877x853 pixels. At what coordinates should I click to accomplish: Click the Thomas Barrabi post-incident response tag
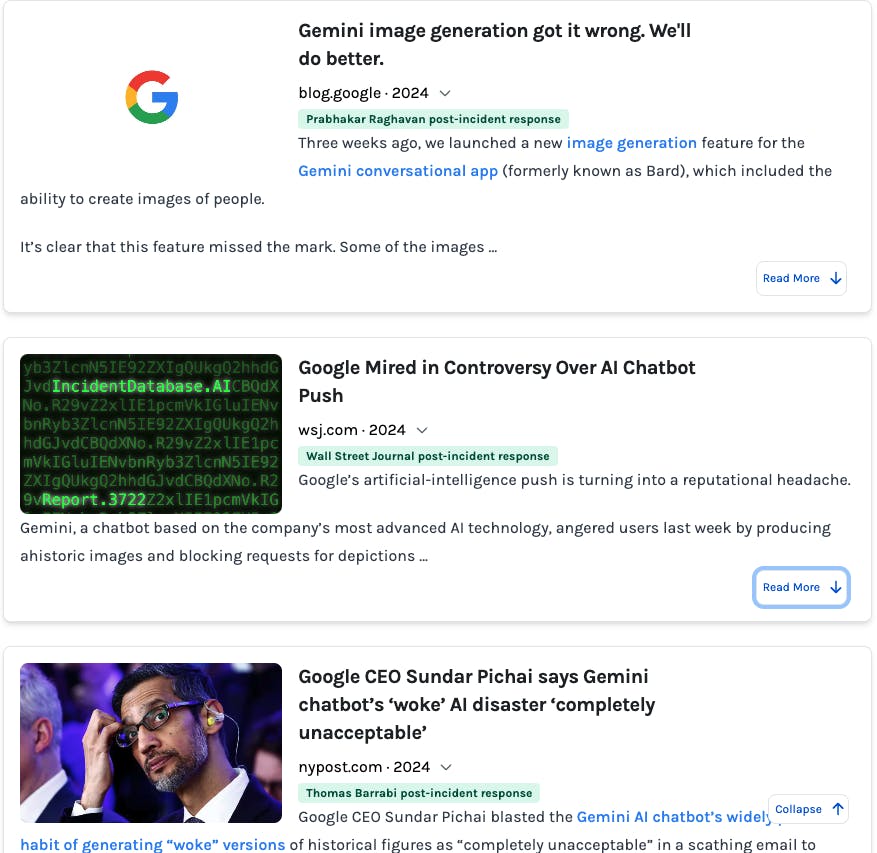click(x=418, y=793)
